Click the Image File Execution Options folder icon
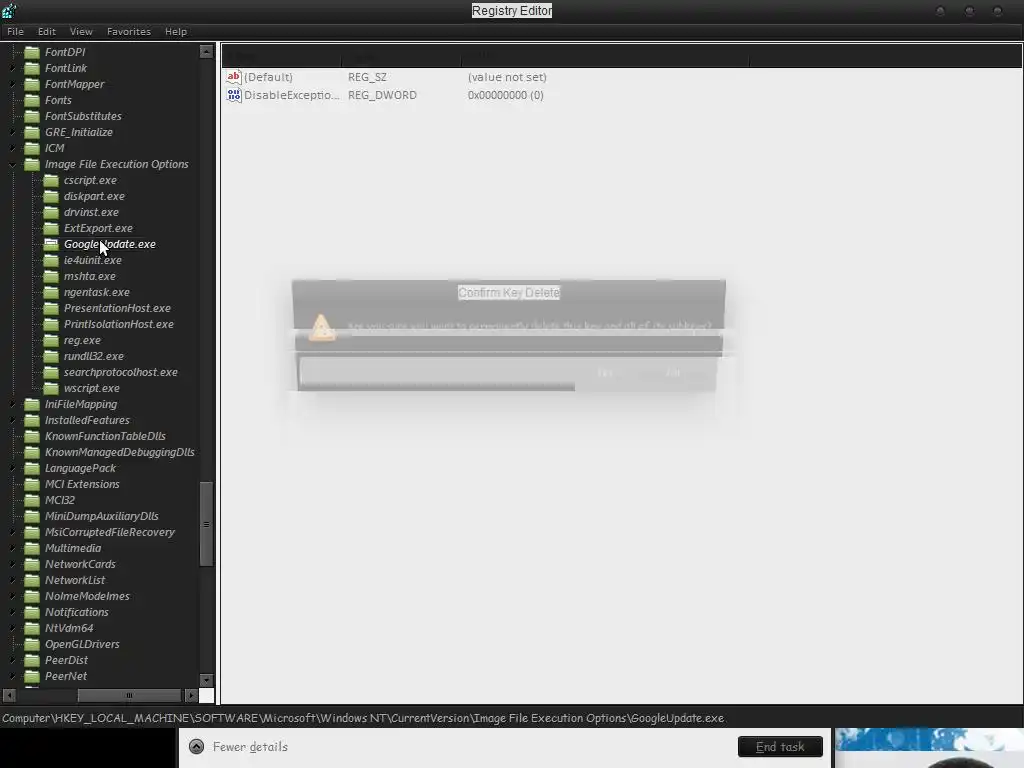This screenshot has width=1024, height=768. [x=32, y=164]
